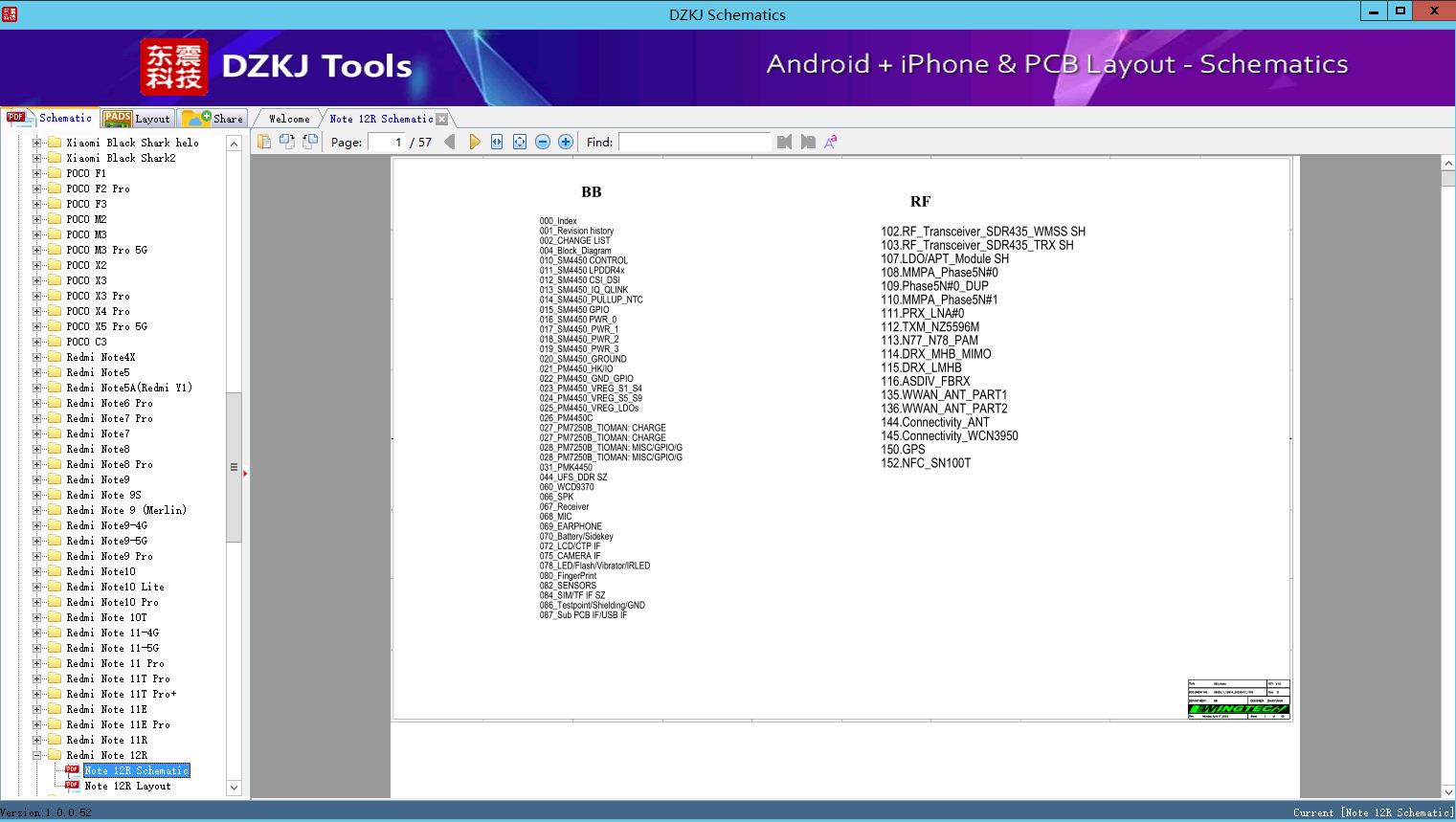Expand the Redmi Note 9 (Merlin) folder
The image size is (1456, 822).
click(x=37, y=510)
